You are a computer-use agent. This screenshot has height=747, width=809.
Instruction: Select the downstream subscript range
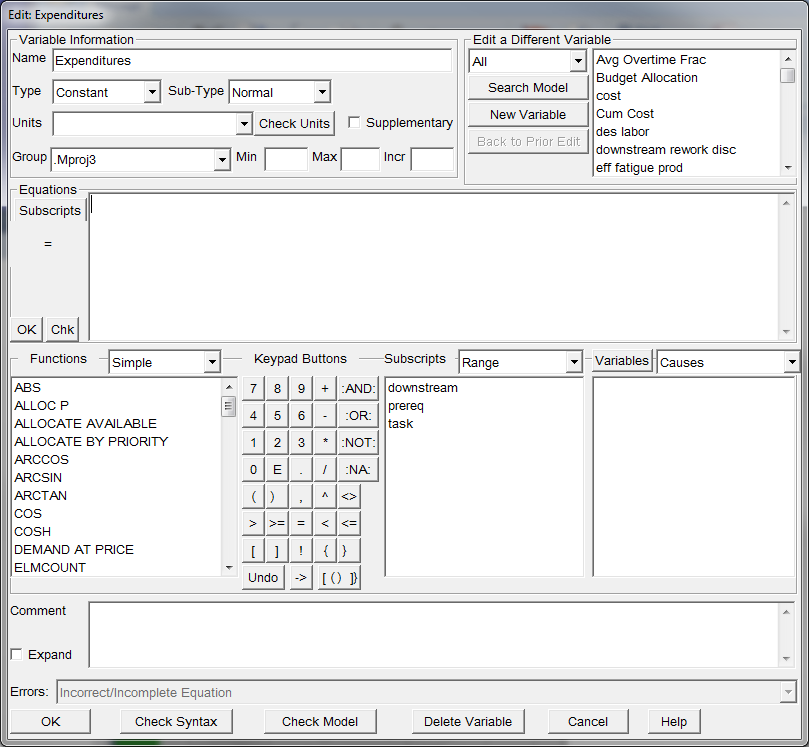tap(423, 388)
